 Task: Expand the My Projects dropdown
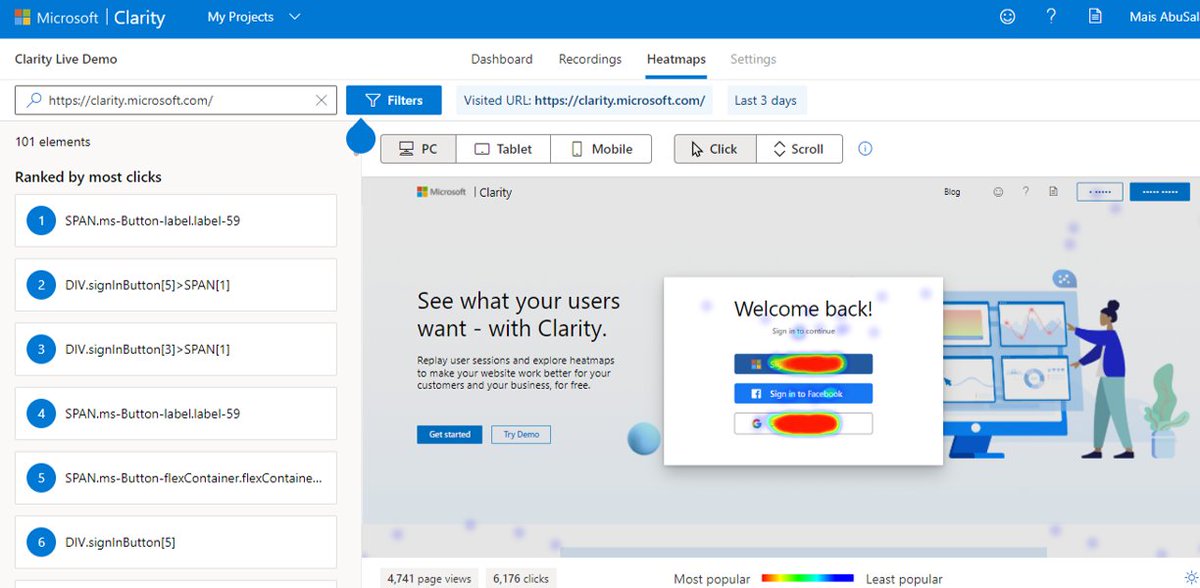click(253, 17)
